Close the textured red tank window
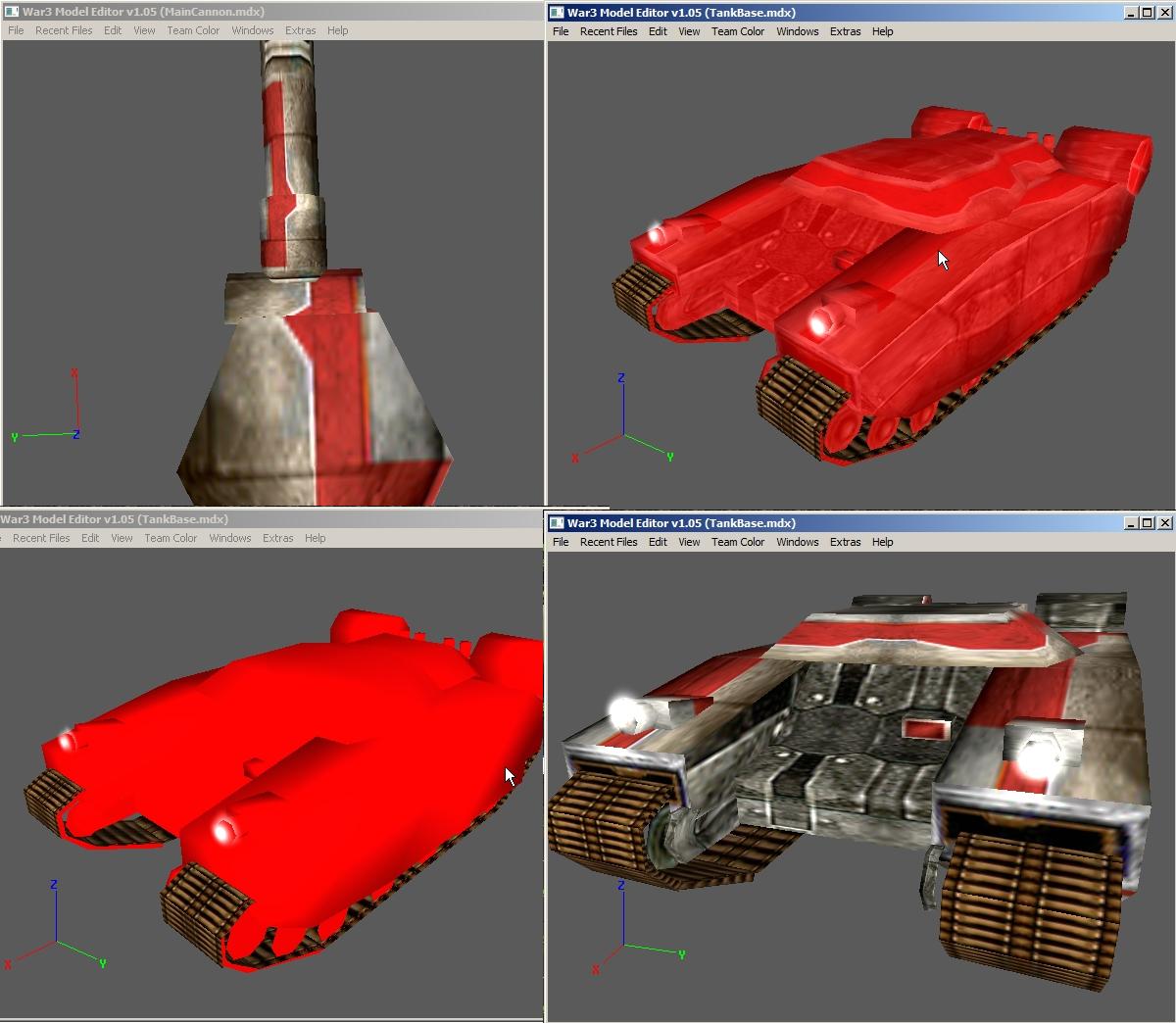 point(1165,13)
